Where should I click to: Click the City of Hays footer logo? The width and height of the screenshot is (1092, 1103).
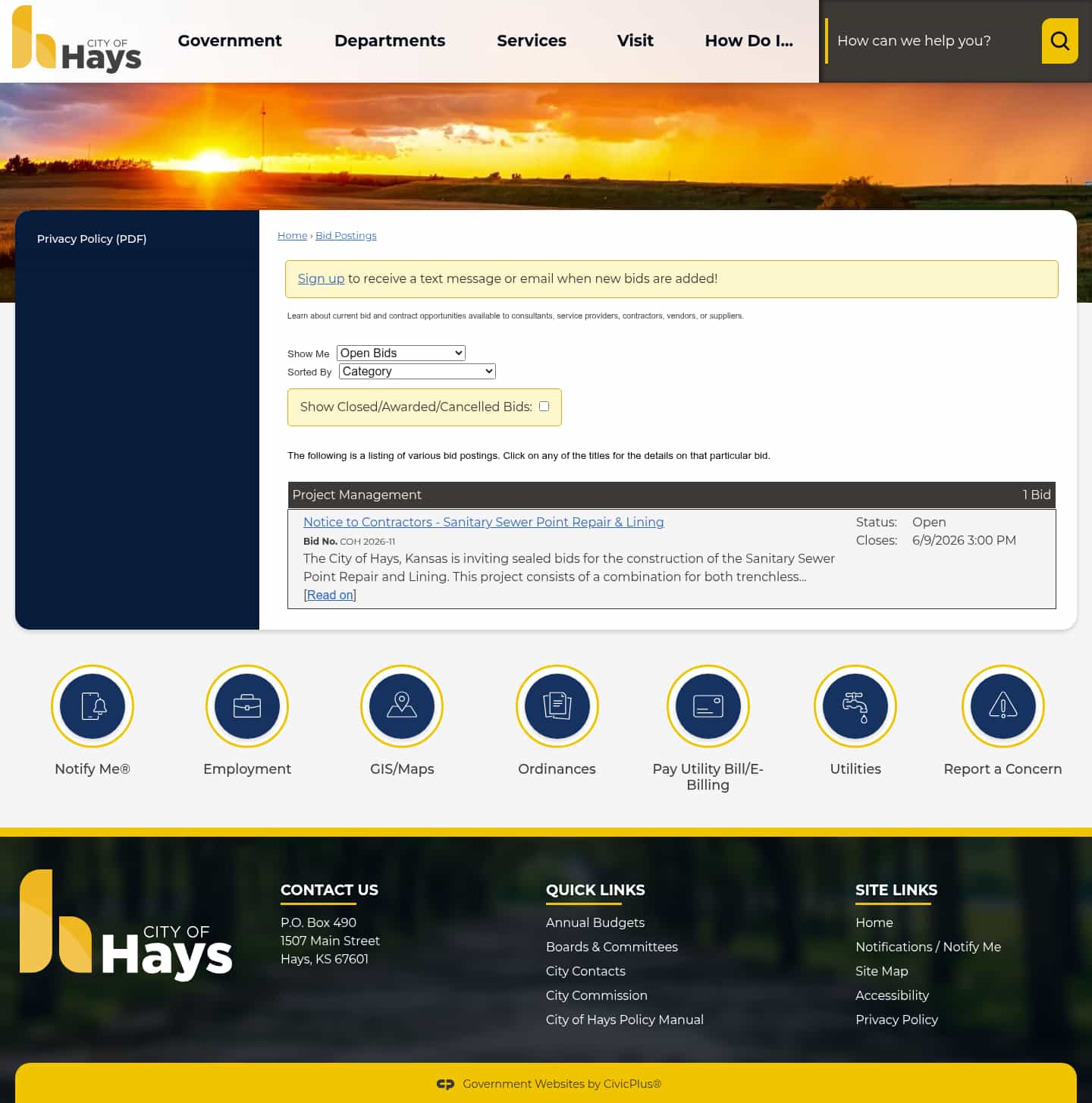click(x=126, y=925)
